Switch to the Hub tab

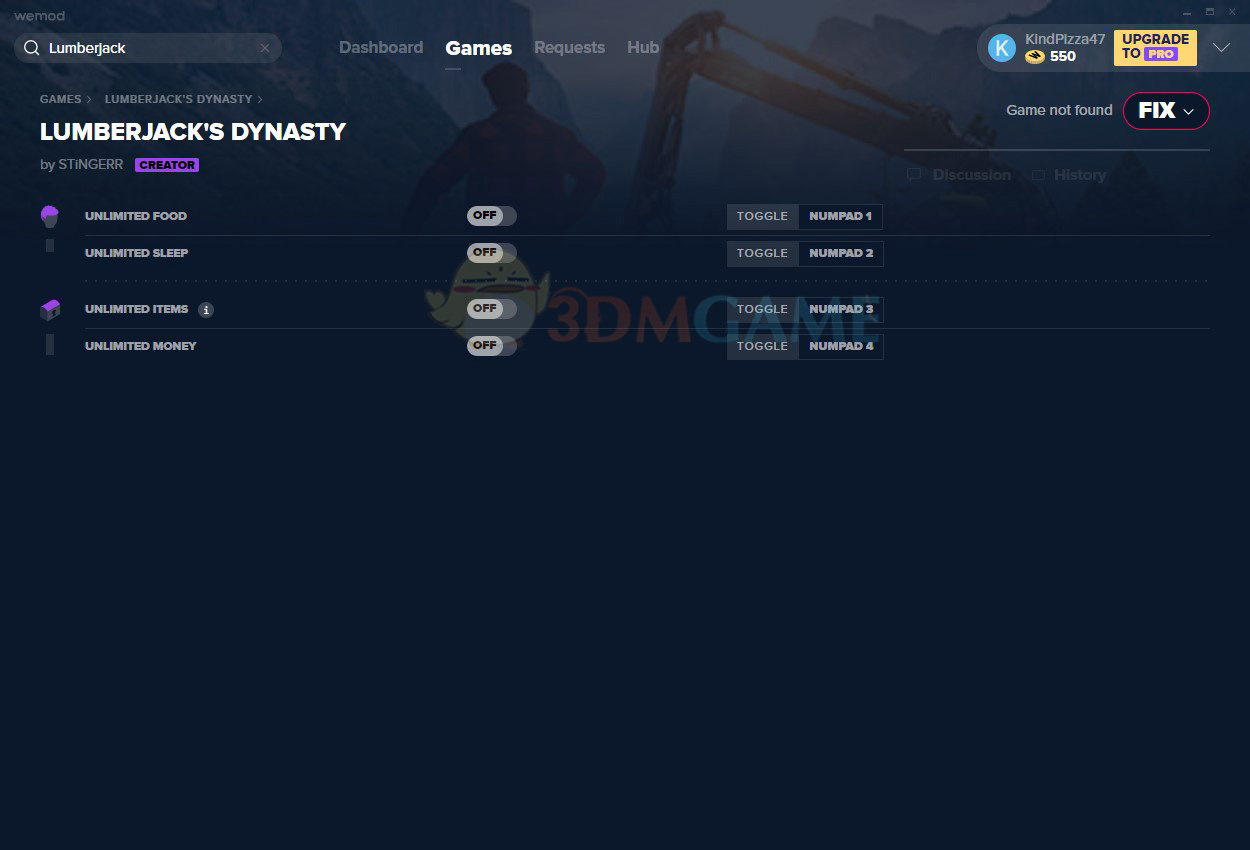[643, 48]
